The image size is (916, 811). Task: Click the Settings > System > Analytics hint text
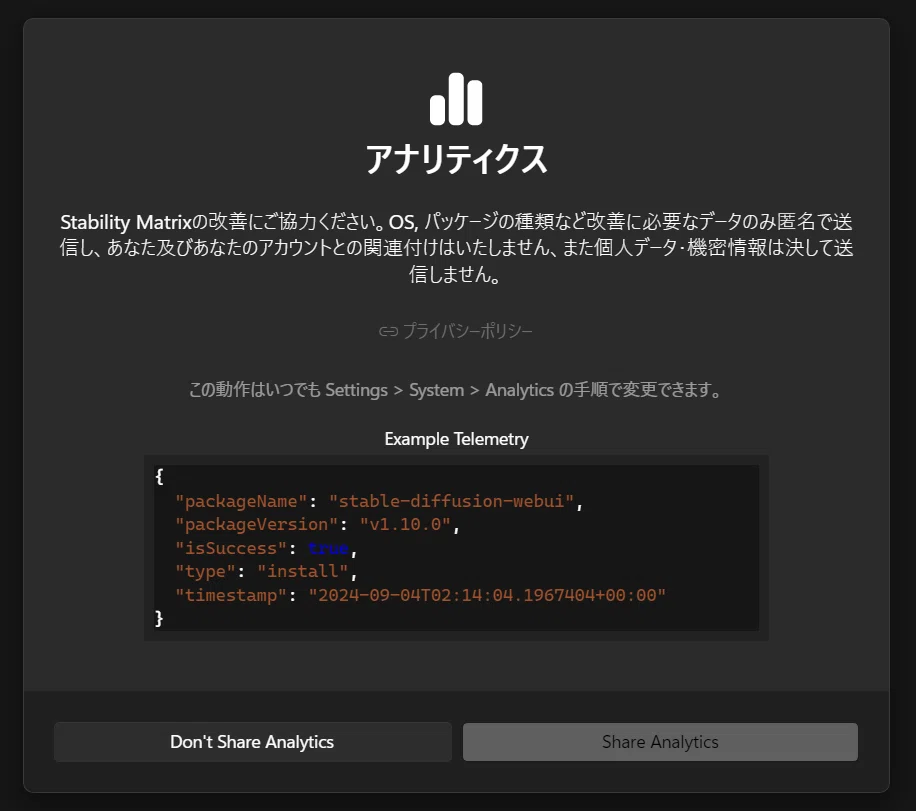[456, 390]
